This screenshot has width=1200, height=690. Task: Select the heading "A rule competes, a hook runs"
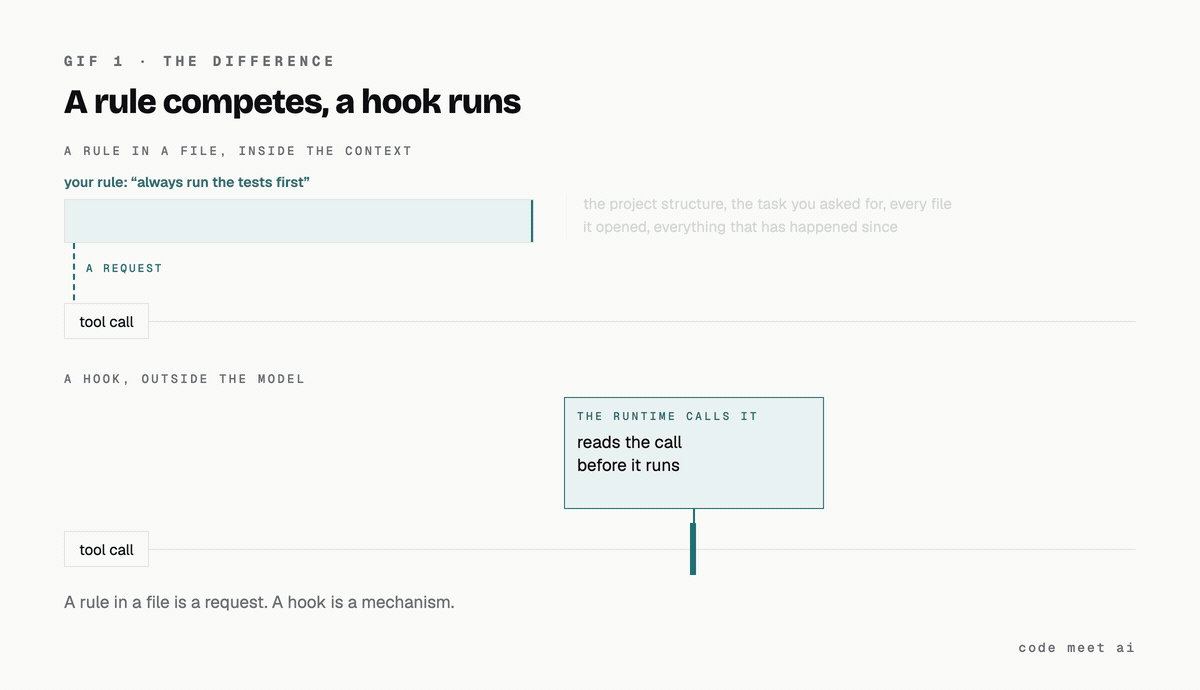tap(292, 102)
